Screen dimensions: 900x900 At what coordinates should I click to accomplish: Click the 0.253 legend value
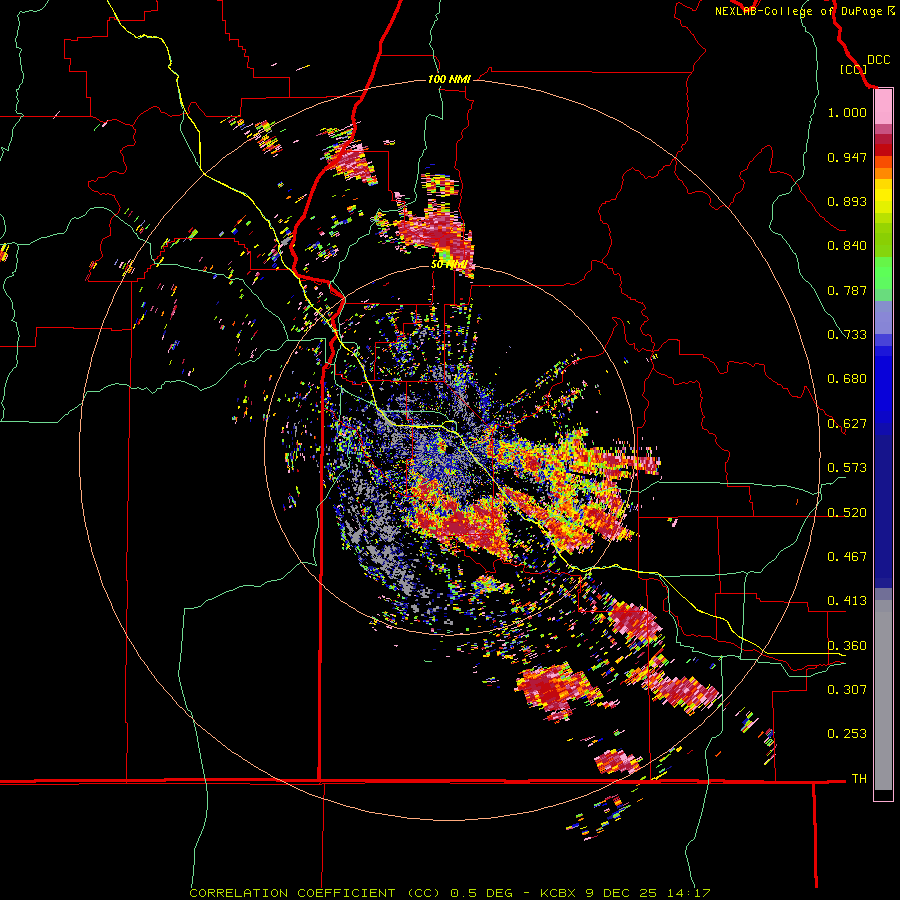point(847,734)
